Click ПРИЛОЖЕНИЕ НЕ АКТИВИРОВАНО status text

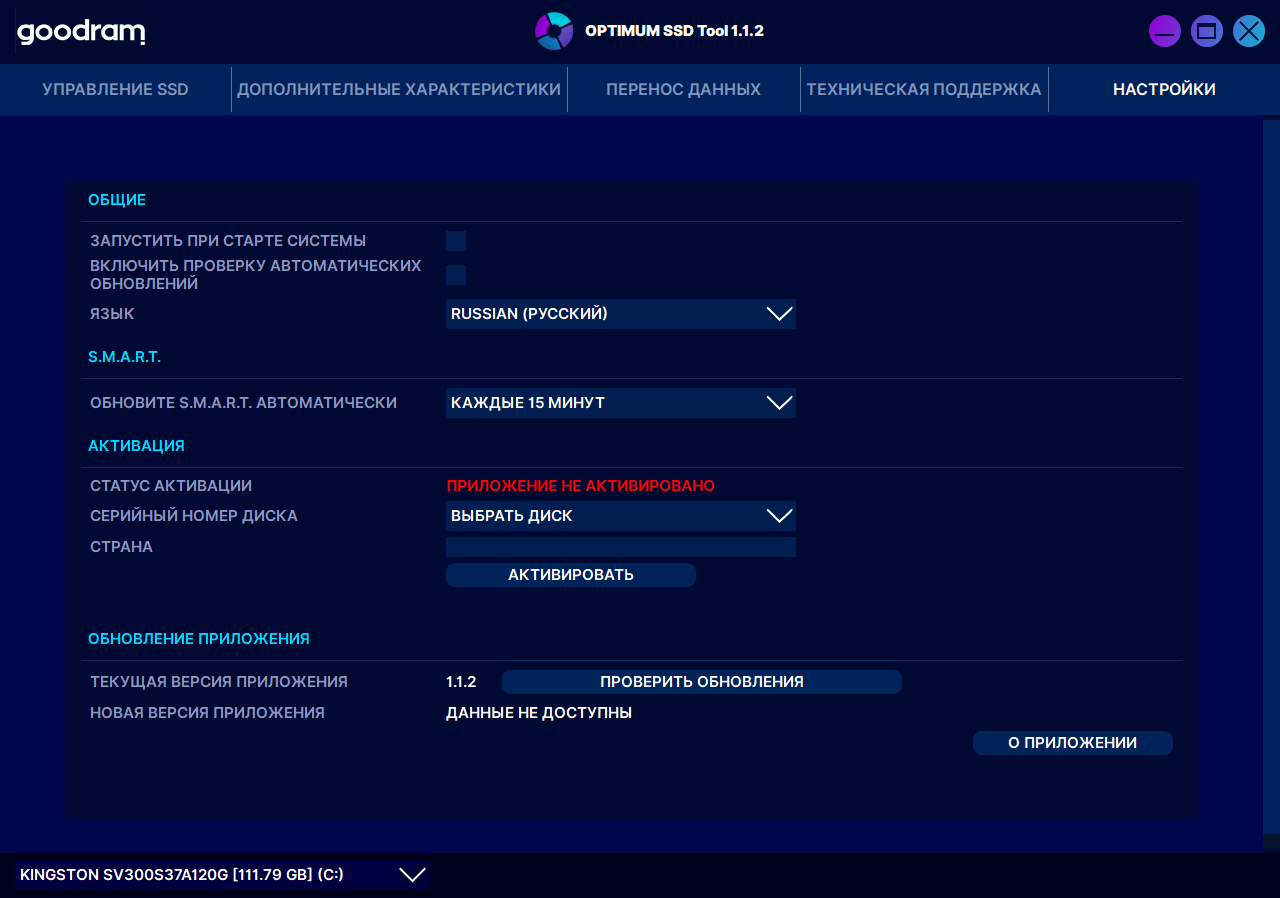[581, 486]
